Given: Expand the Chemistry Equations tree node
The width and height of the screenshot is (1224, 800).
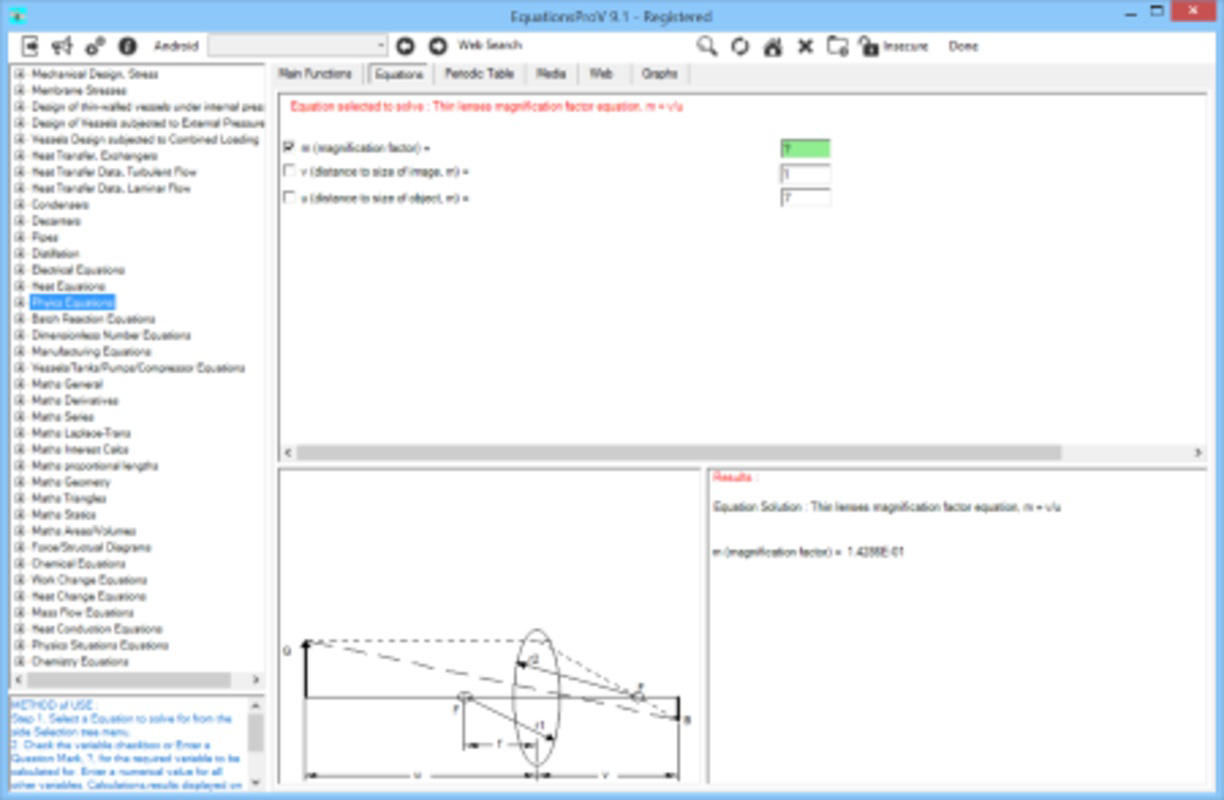Looking at the screenshot, I should tap(19, 661).
